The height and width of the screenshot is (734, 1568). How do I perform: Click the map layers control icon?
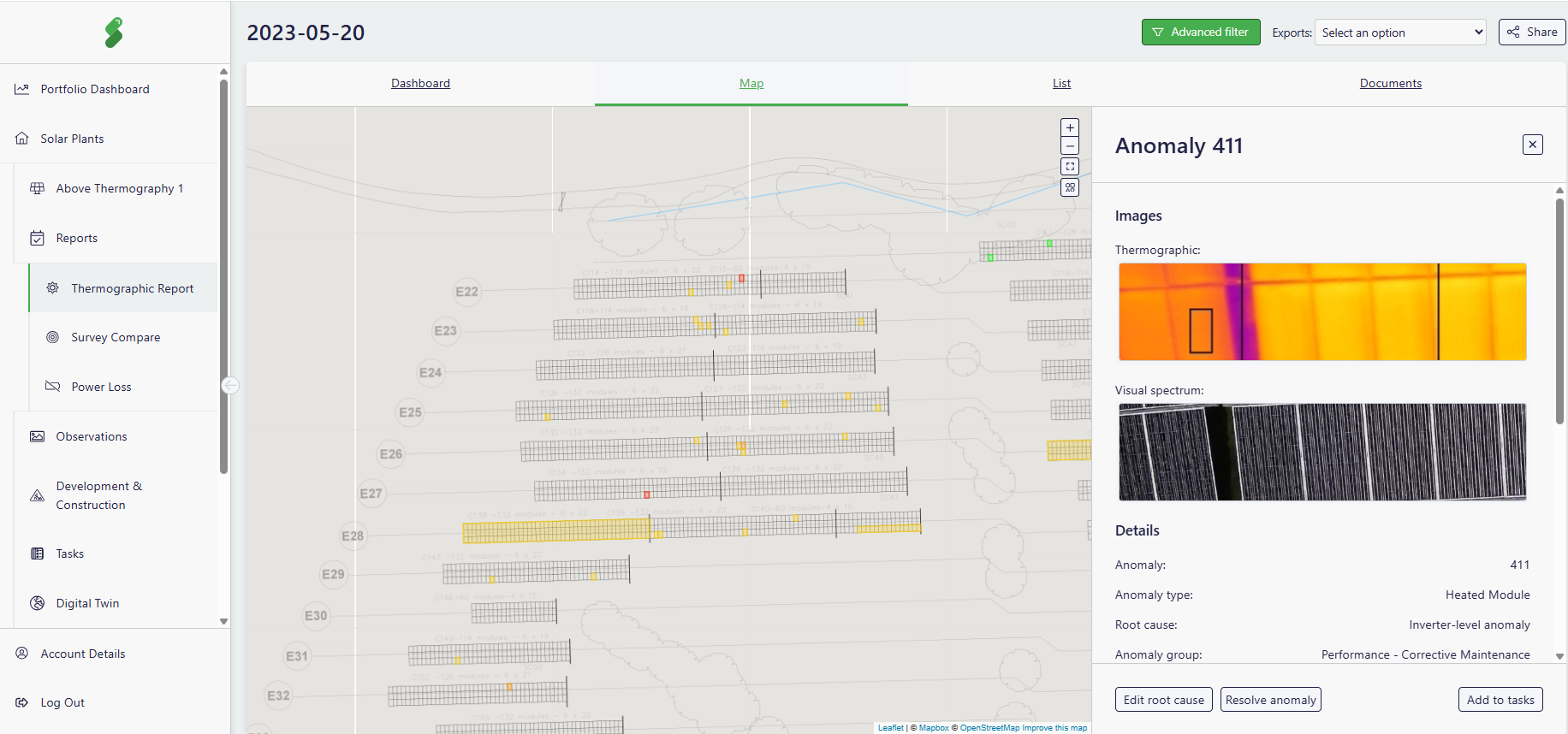coord(1070,187)
